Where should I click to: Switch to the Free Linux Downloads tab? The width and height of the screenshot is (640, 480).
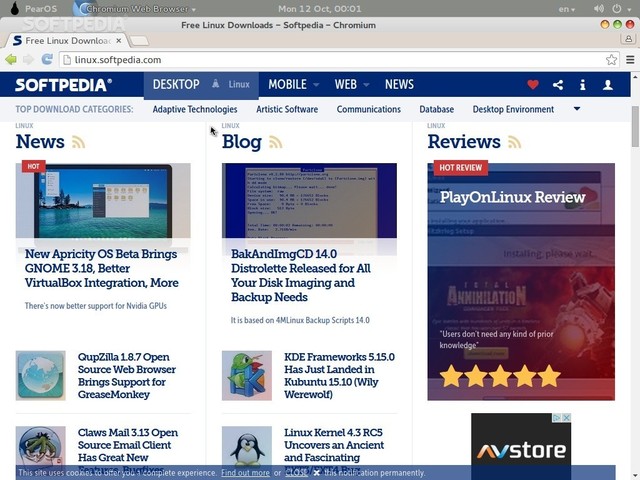click(x=67, y=40)
